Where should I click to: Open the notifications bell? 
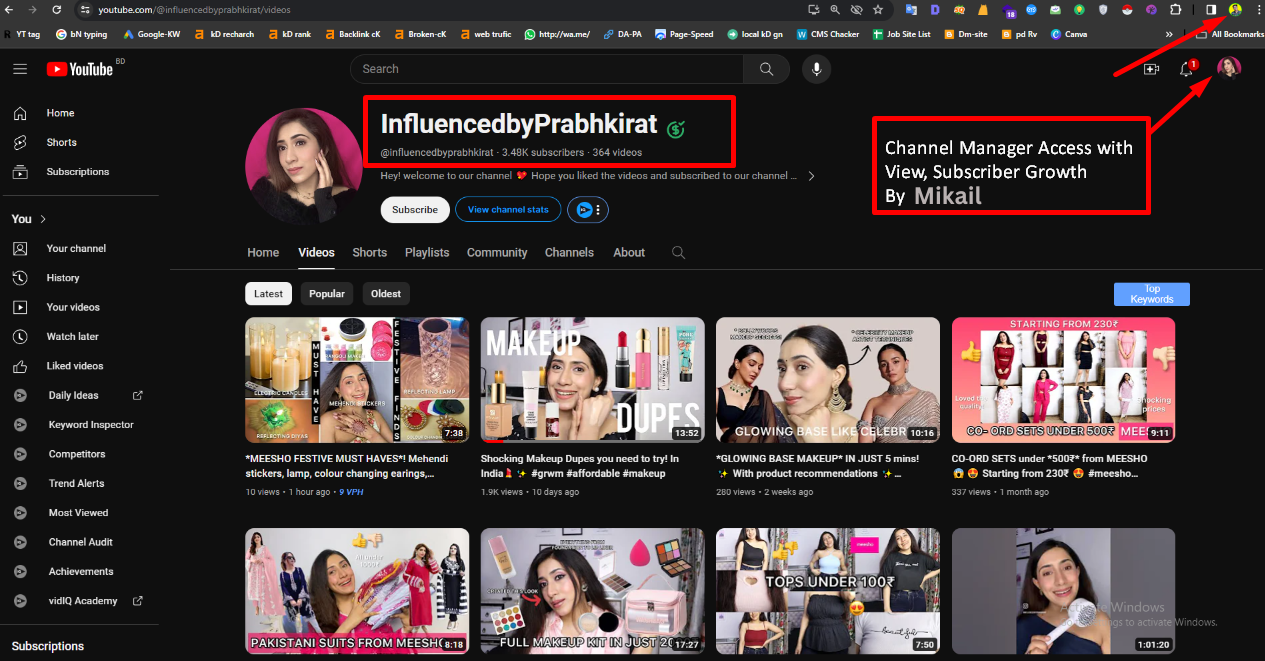click(x=1186, y=69)
